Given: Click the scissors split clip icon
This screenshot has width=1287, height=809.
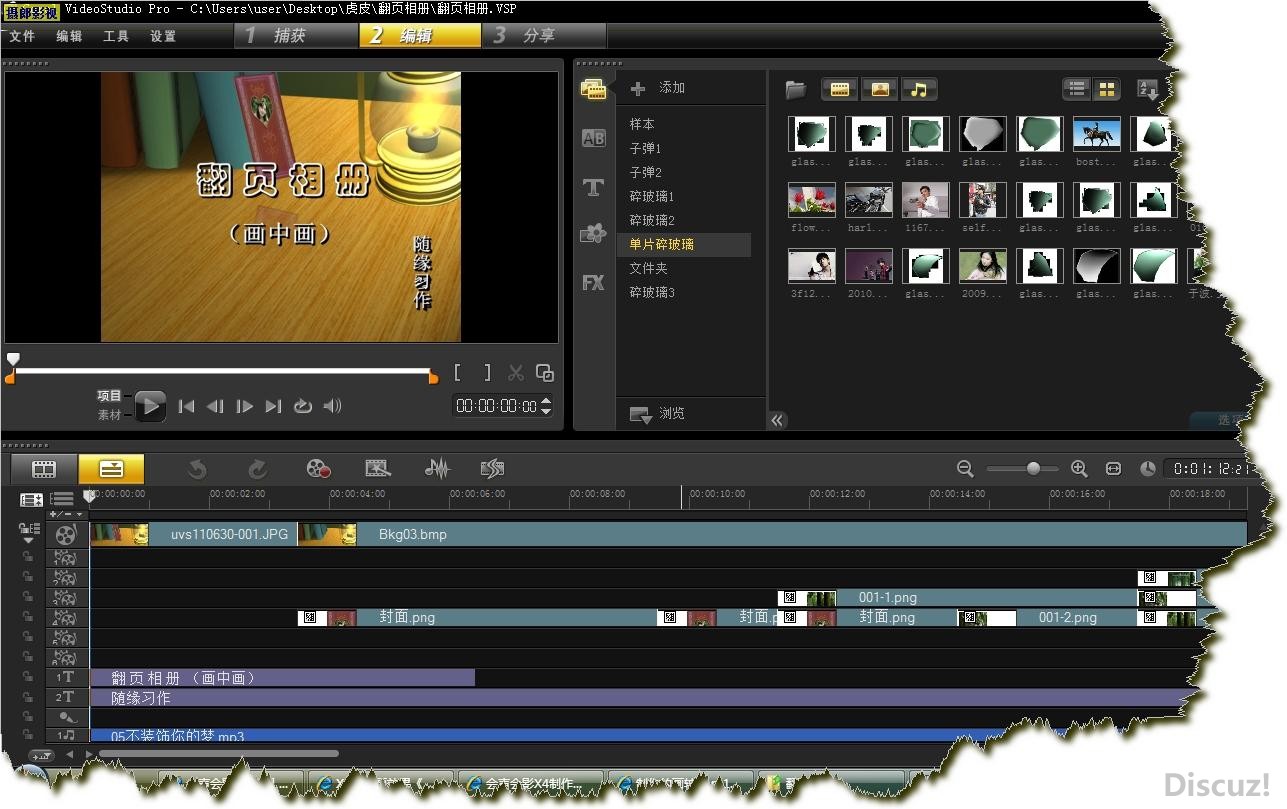Looking at the screenshot, I should coord(516,373).
